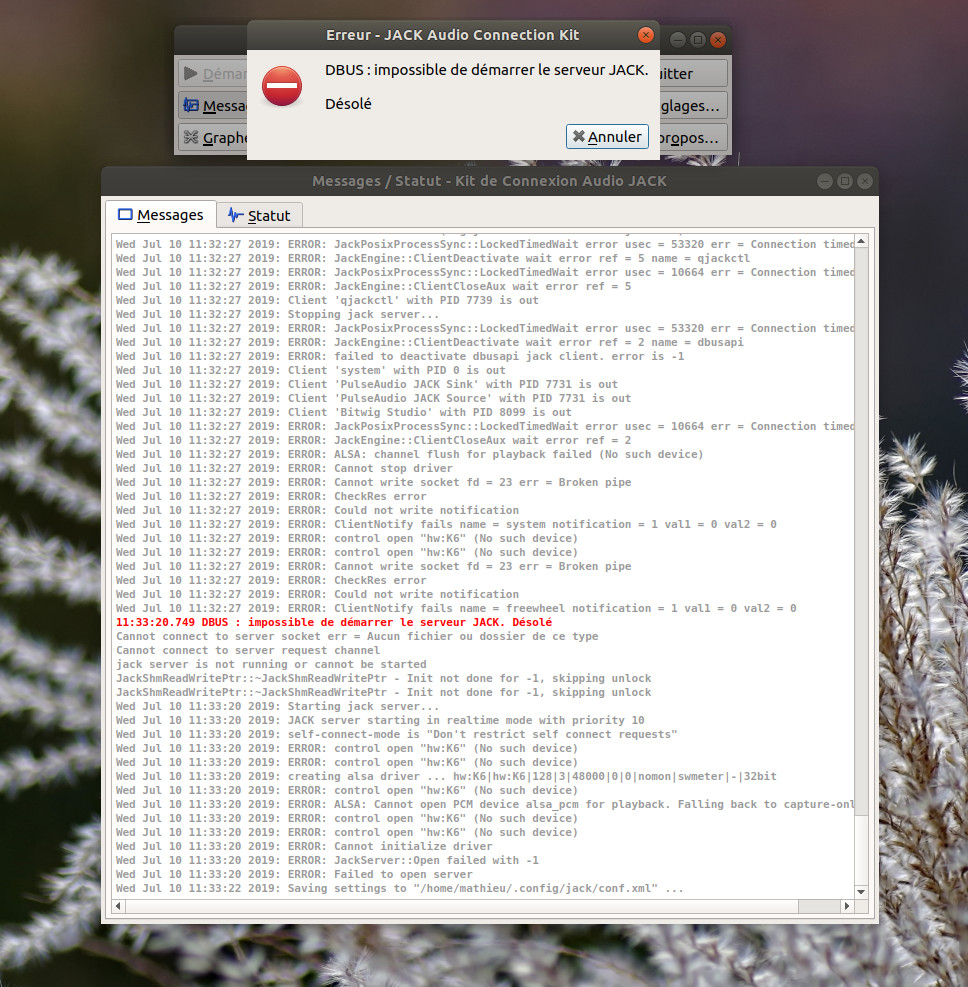Click line 'JACK server starting in realtime mode'

point(380,720)
